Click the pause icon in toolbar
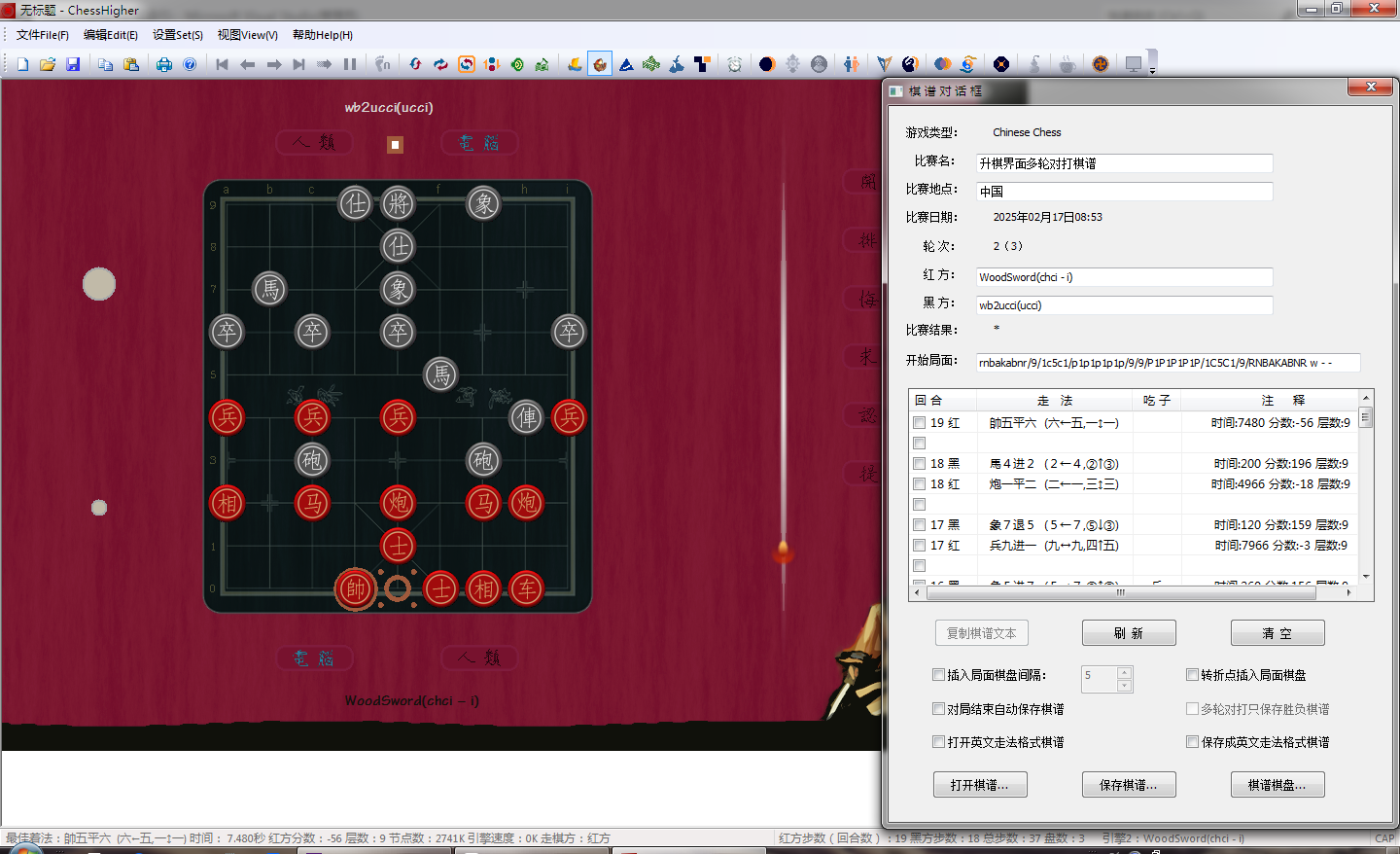The width and height of the screenshot is (1400, 854). point(350,64)
